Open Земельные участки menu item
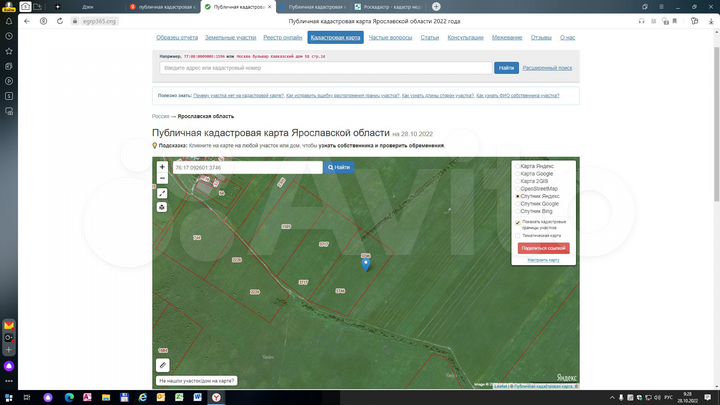 pyautogui.click(x=231, y=38)
